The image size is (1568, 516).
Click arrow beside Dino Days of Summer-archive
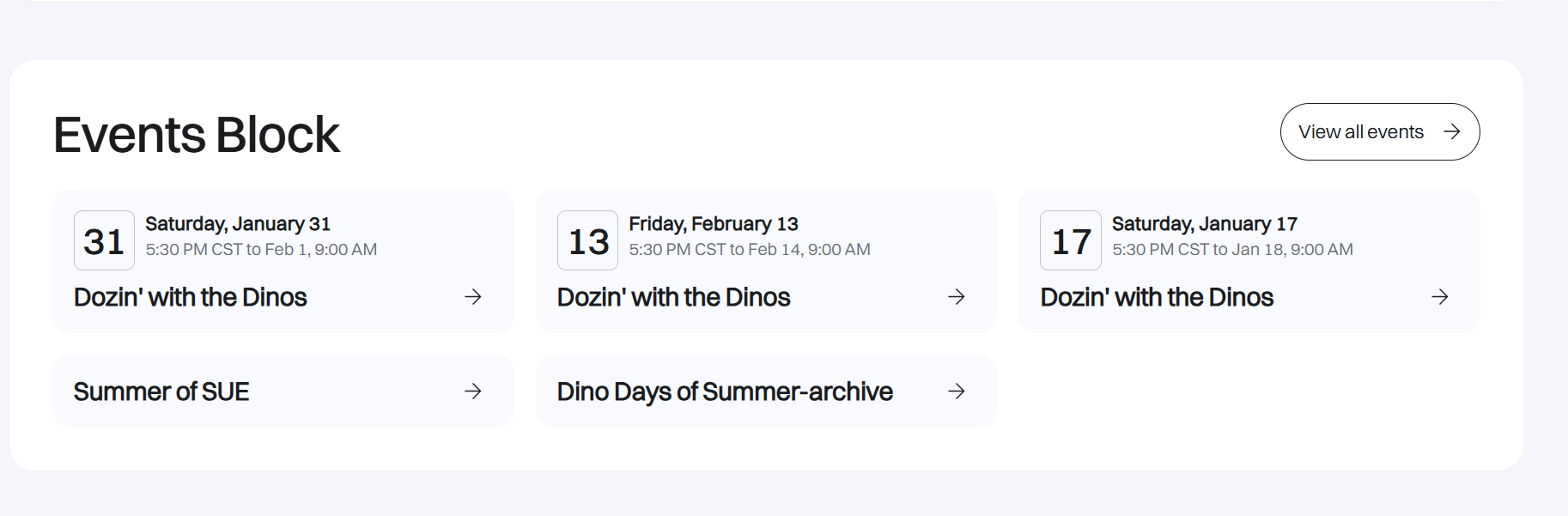[957, 392]
